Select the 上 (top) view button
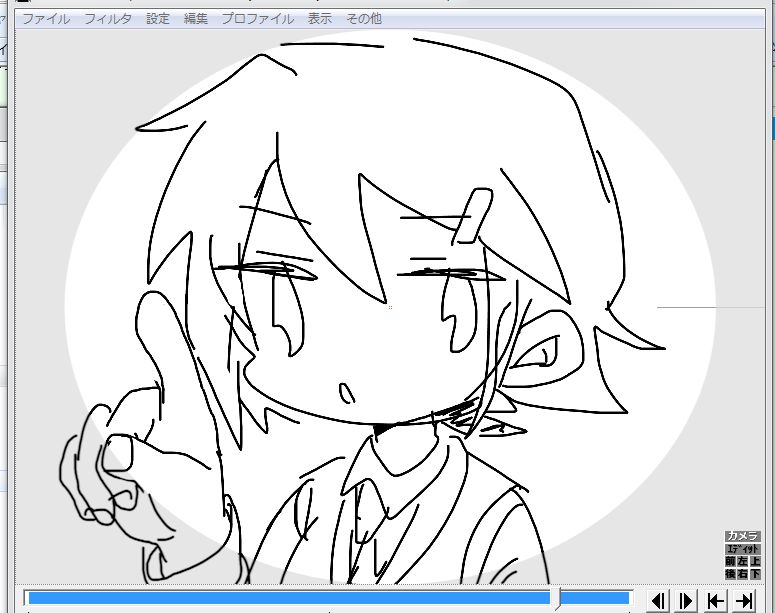Image resolution: width=775 pixels, height=613 pixels. (x=755, y=562)
